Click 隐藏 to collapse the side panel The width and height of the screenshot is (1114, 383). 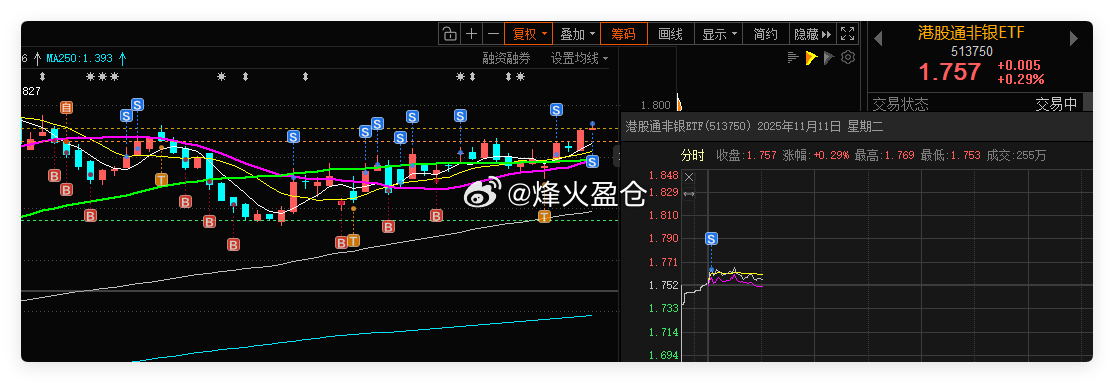coord(812,33)
